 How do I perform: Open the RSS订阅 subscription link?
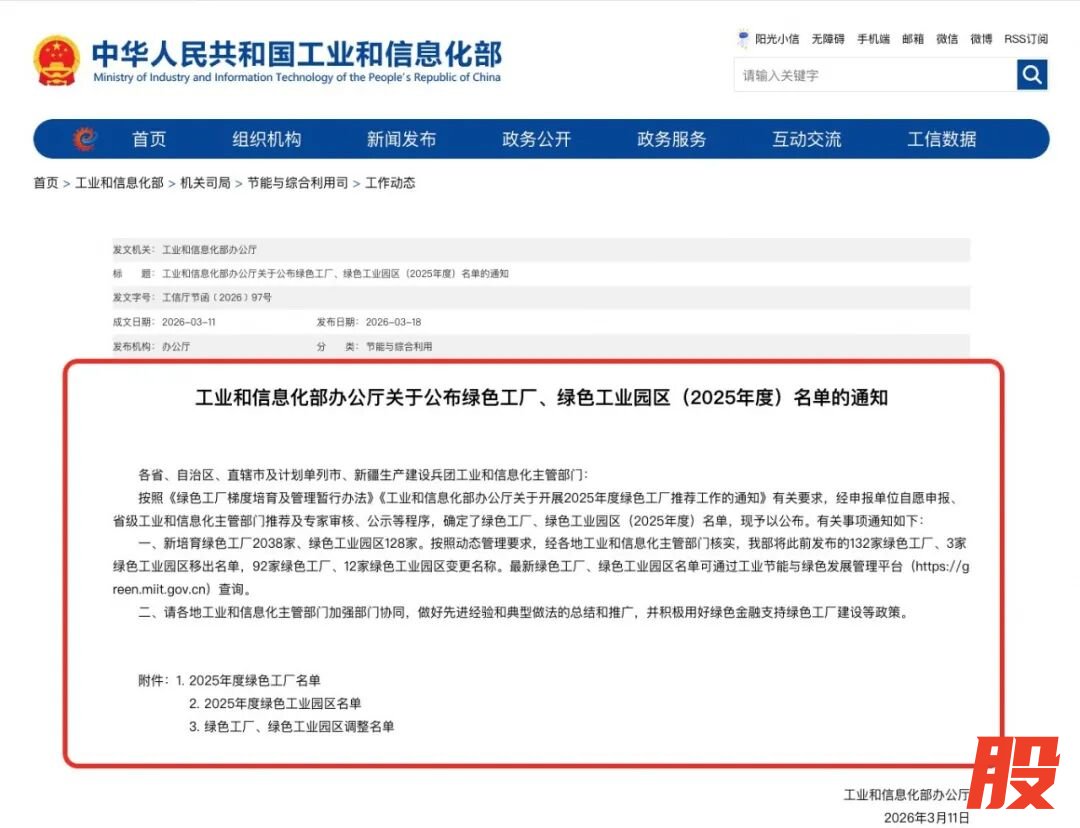click(1026, 39)
